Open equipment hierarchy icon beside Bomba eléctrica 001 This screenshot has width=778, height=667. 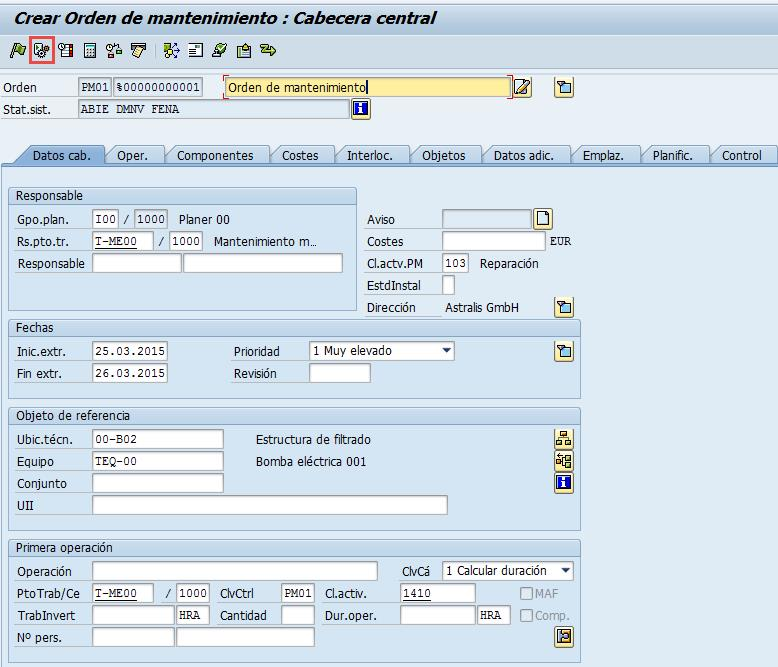(x=564, y=461)
